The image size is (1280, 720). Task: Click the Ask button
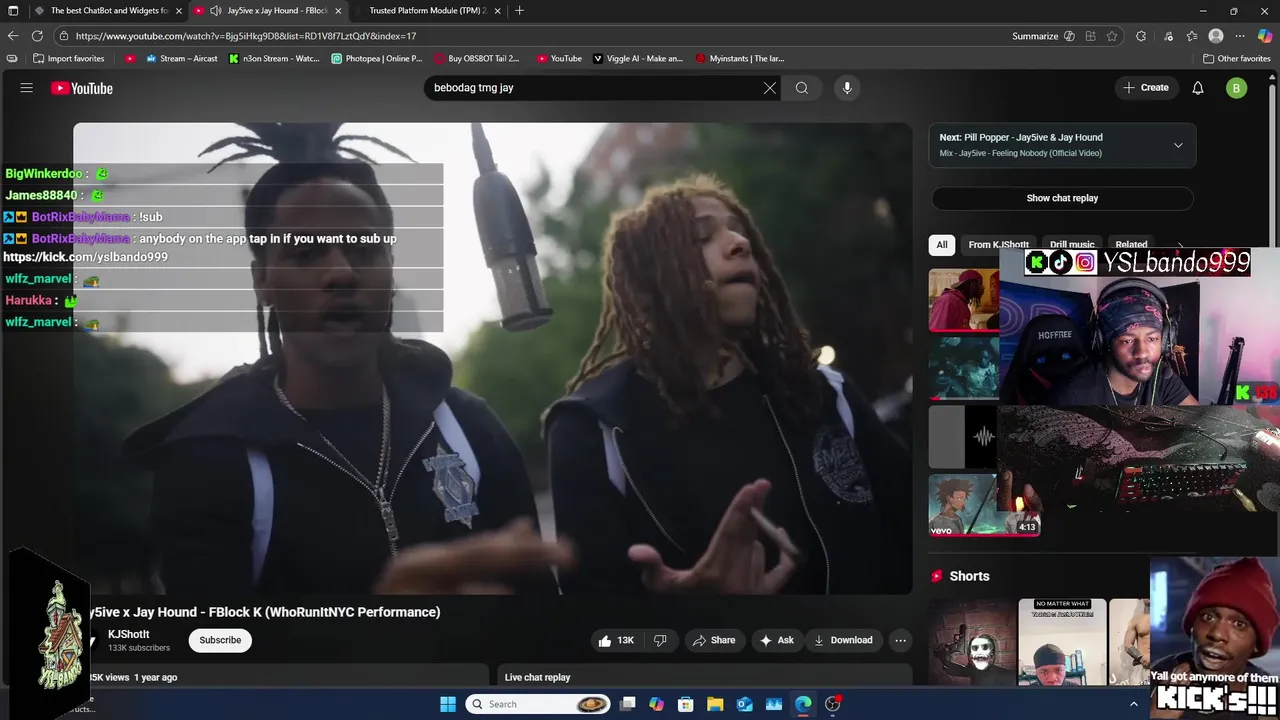click(777, 640)
